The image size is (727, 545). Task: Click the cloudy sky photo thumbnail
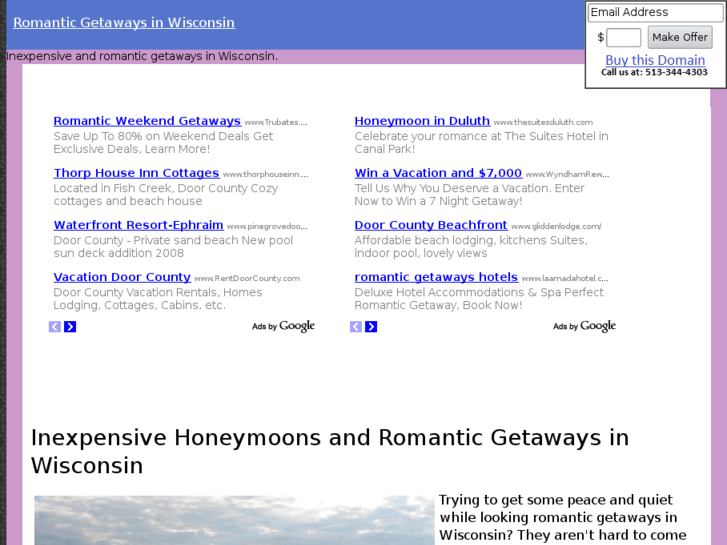click(x=235, y=520)
